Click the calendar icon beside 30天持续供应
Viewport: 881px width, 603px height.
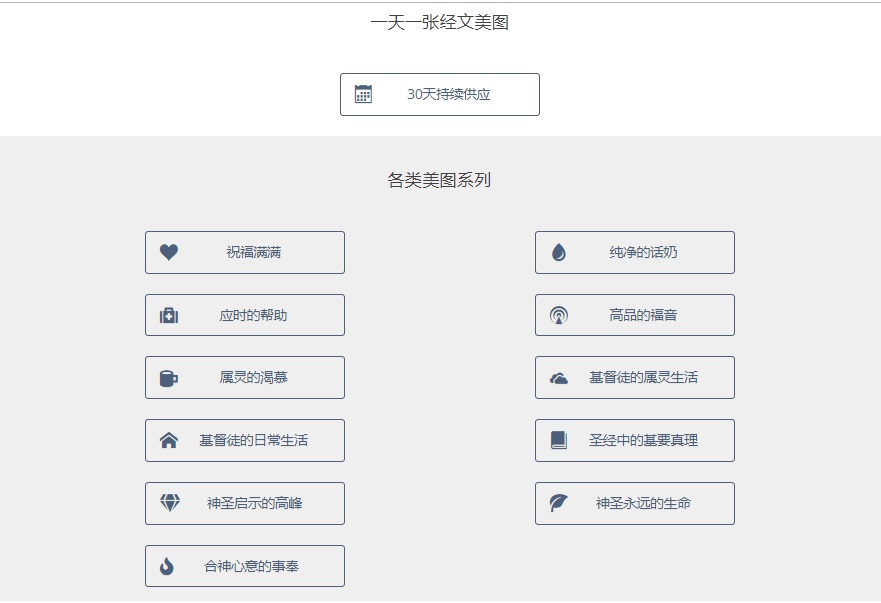(x=363, y=94)
